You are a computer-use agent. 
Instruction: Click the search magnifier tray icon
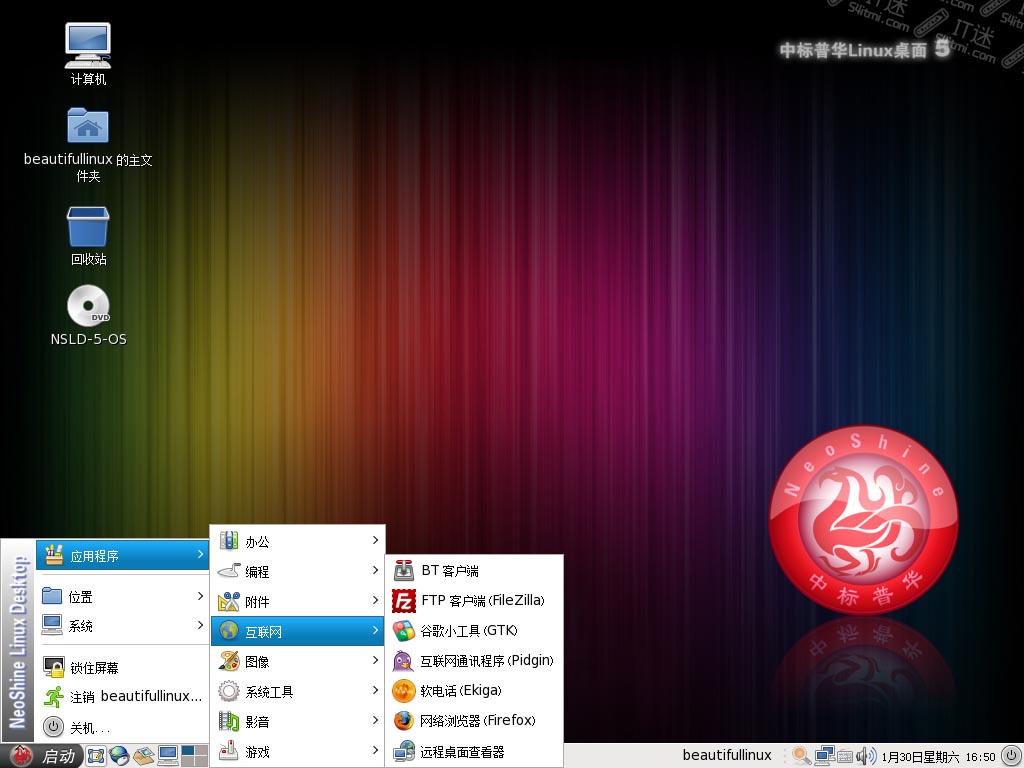[801, 756]
